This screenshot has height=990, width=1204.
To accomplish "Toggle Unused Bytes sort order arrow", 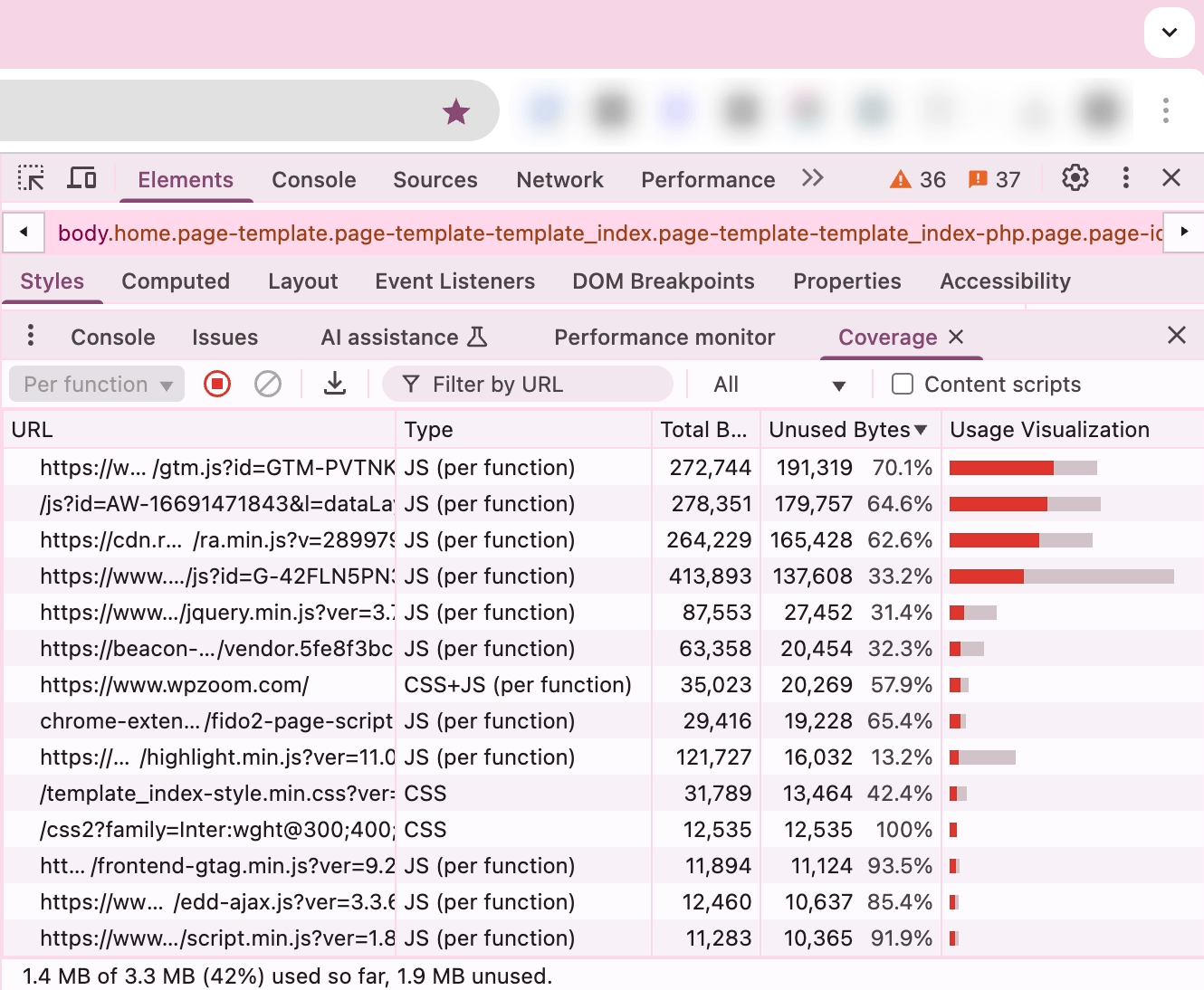I will pyautogui.click(x=922, y=430).
